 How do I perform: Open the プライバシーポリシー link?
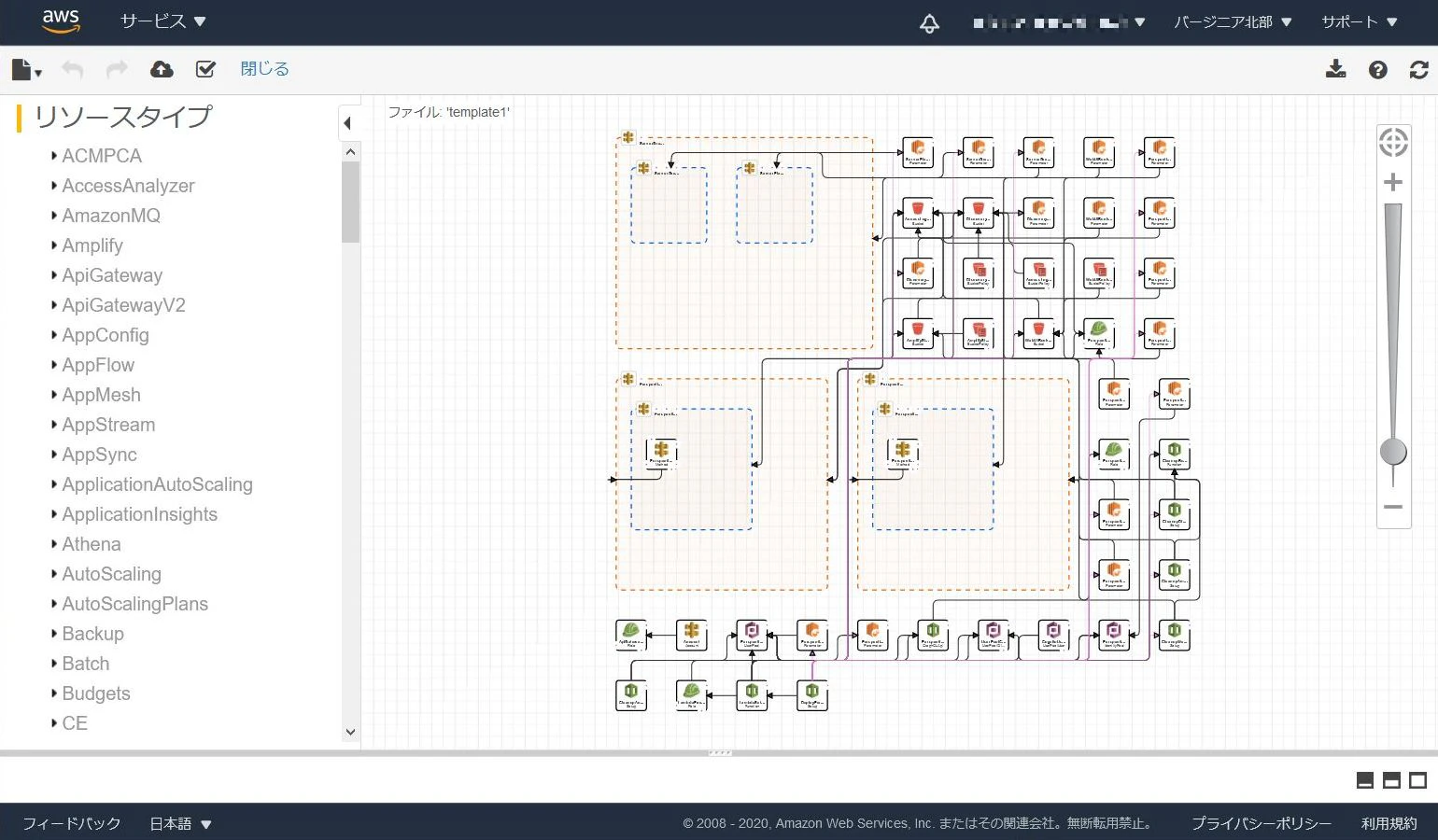pos(1262,823)
